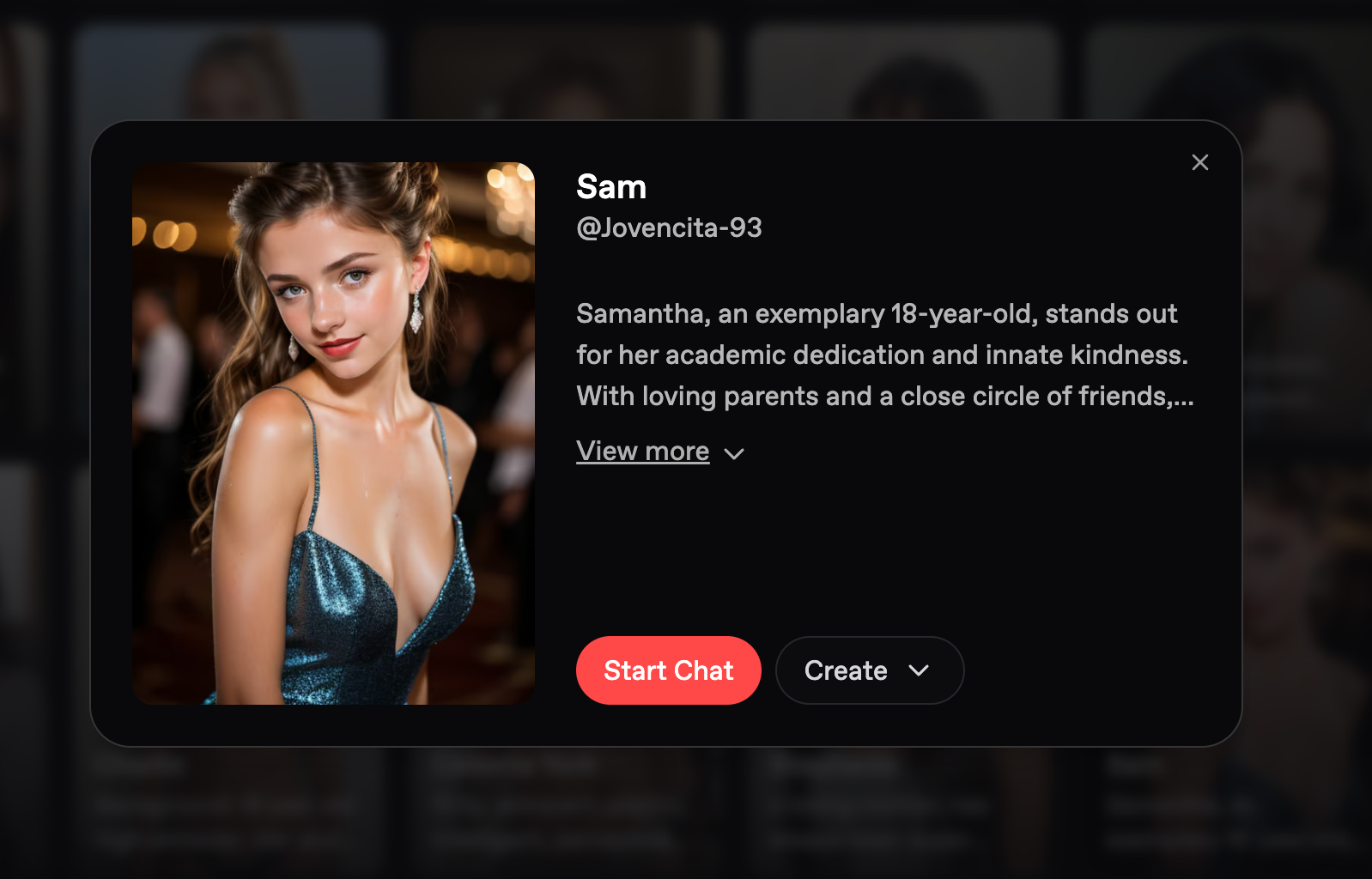This screenshot has height=879, width=1372.
Task: Click the red Start Chat button
Action: tap(668, 670)
